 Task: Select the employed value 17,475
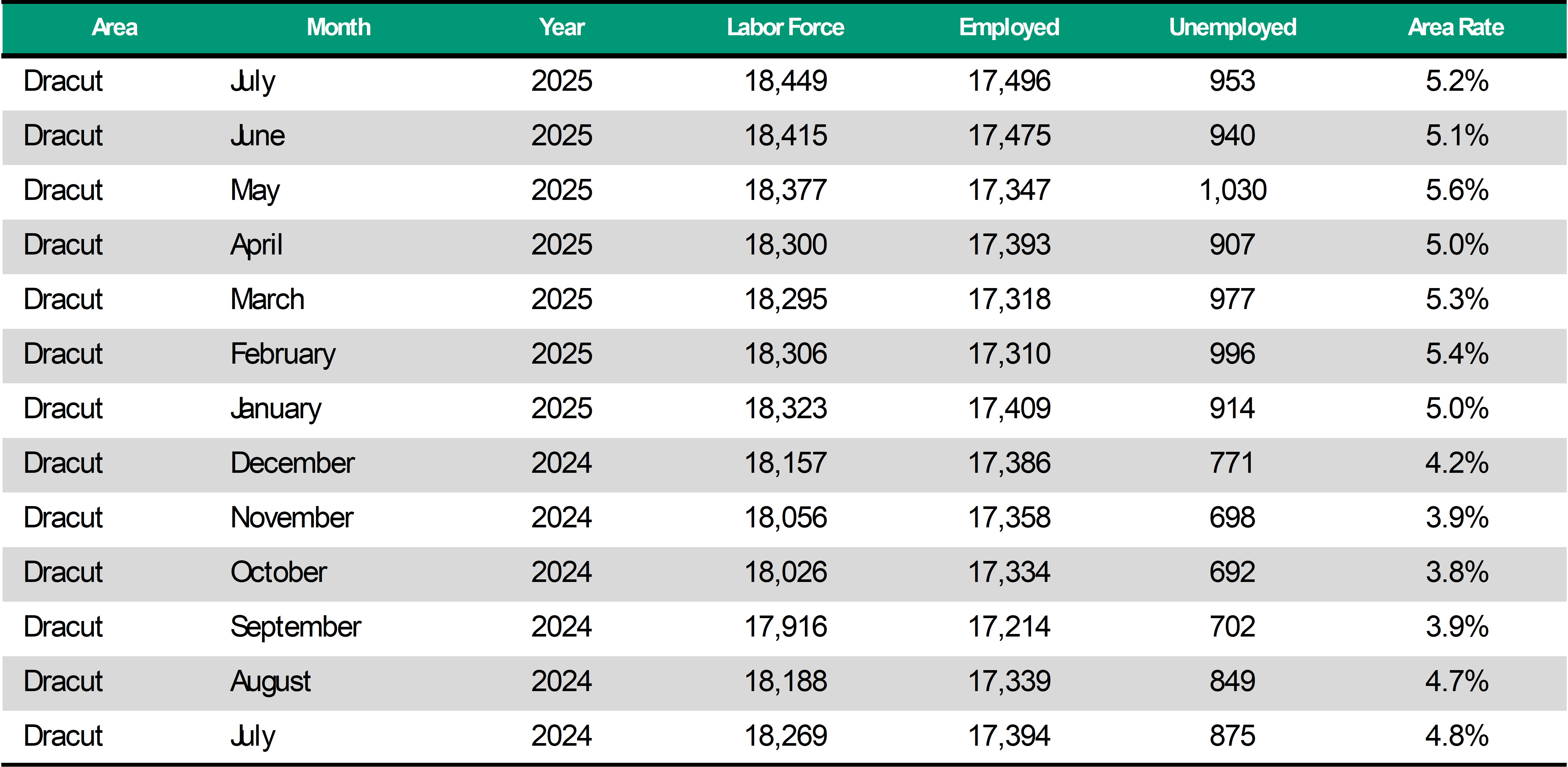click(1009, 136)
